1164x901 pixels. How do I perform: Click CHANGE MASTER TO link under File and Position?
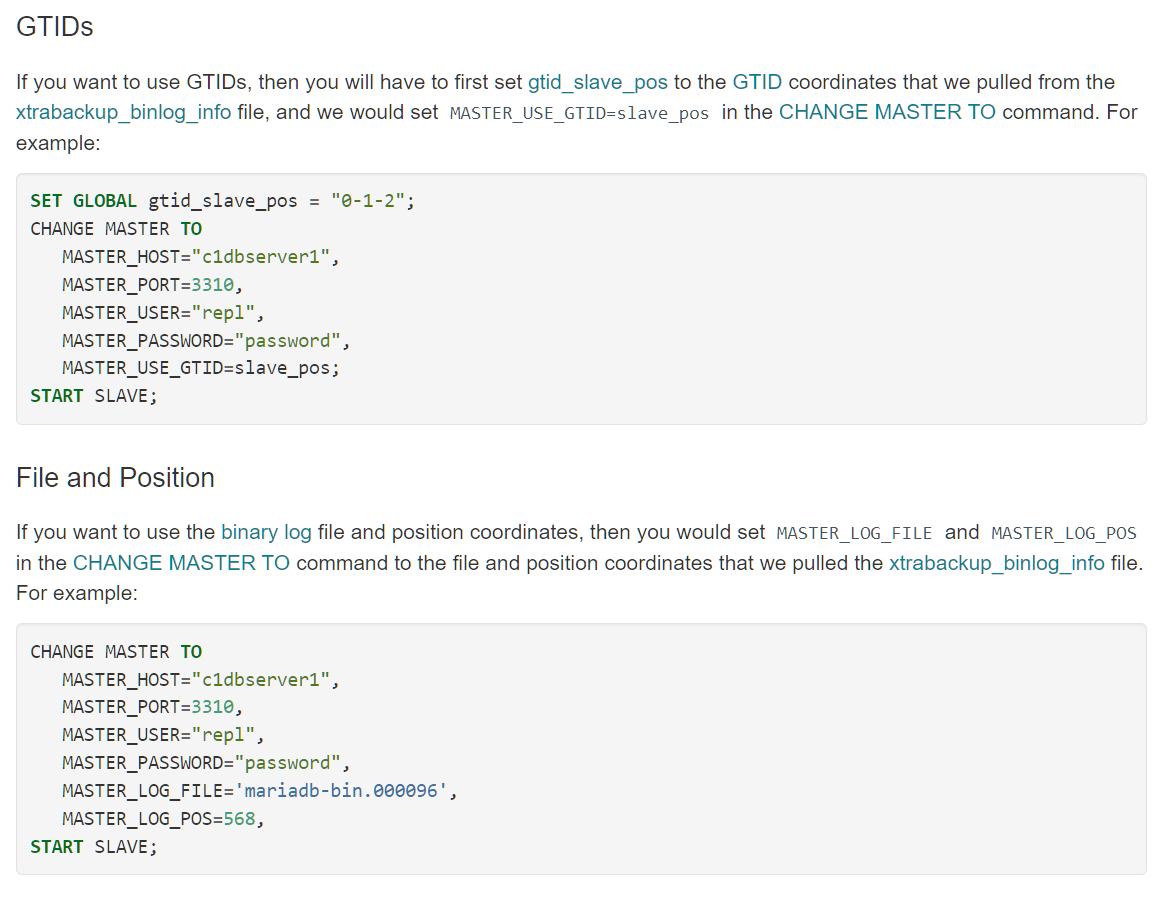click(x=181, y=563)
